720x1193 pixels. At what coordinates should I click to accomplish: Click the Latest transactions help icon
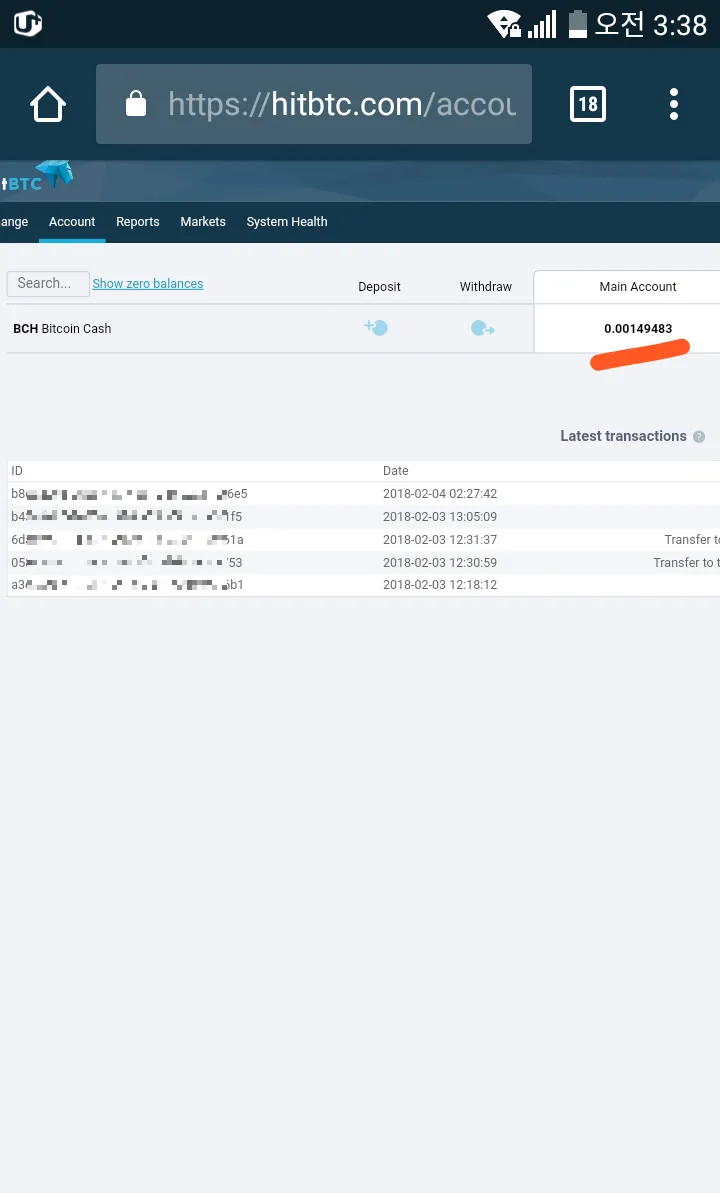tap(699, 437)
